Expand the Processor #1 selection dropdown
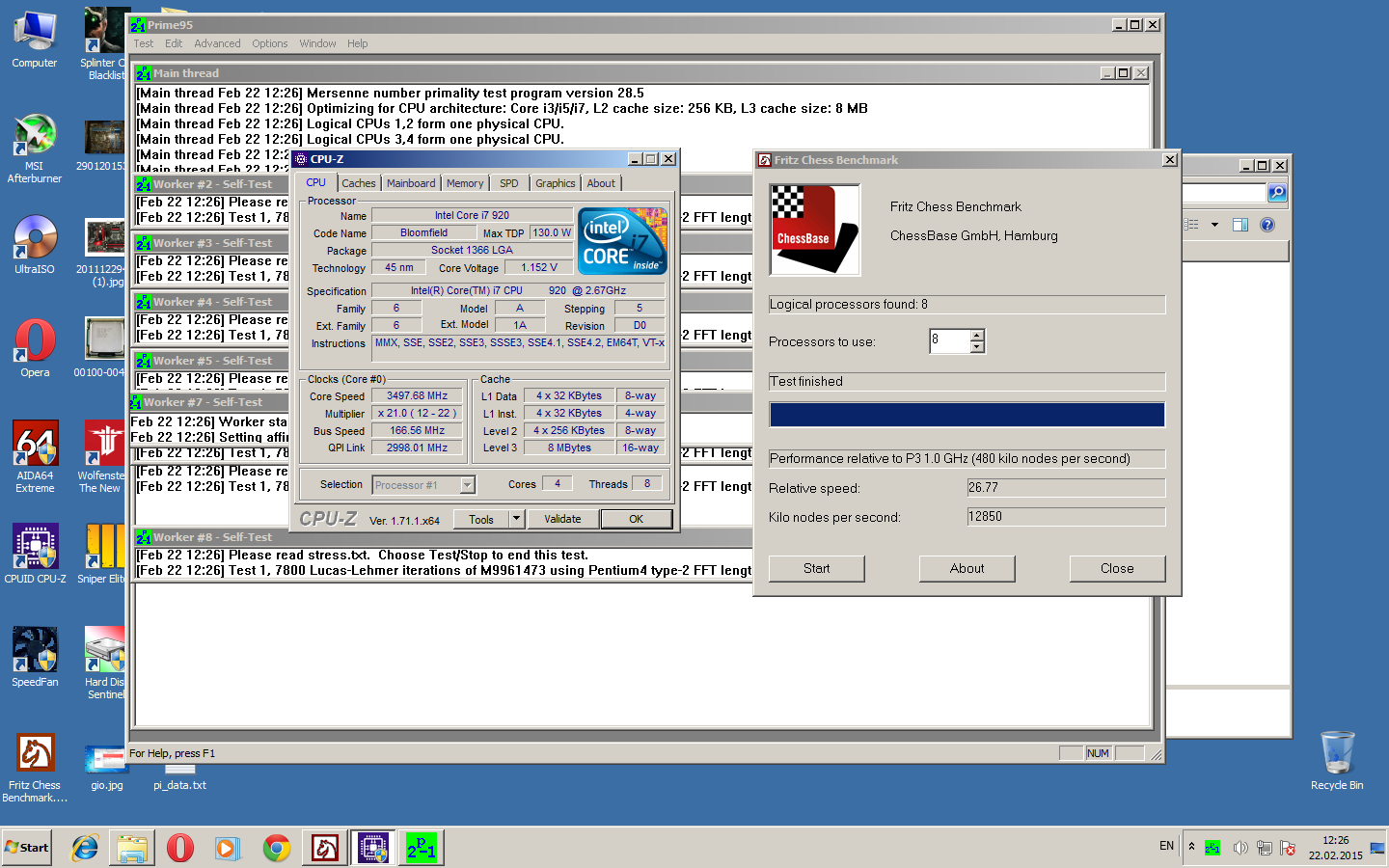The width and height of the screenshot is (1389, 868). pos(468,485)
